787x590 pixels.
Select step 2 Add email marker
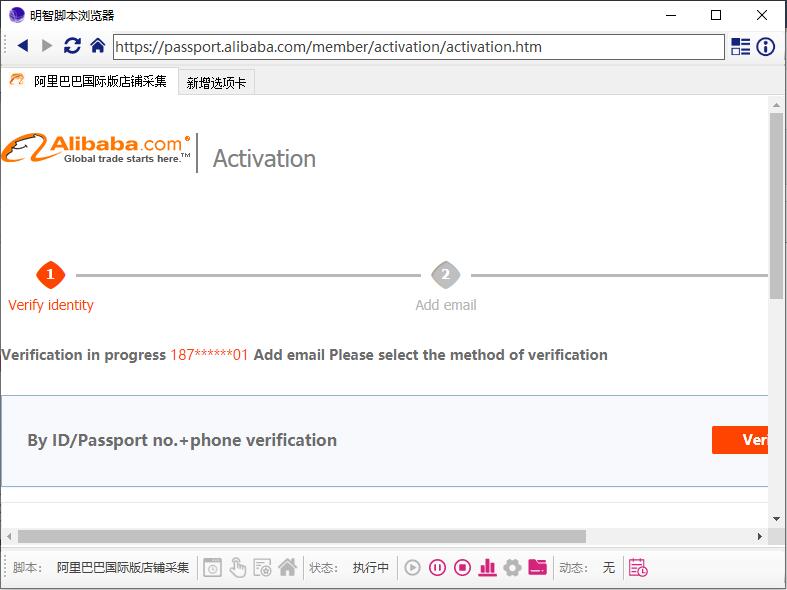coord(445,274)
